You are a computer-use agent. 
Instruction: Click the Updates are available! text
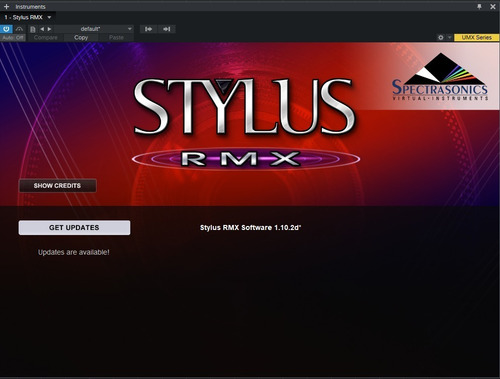pyautogui.click(x=74, y=252)
